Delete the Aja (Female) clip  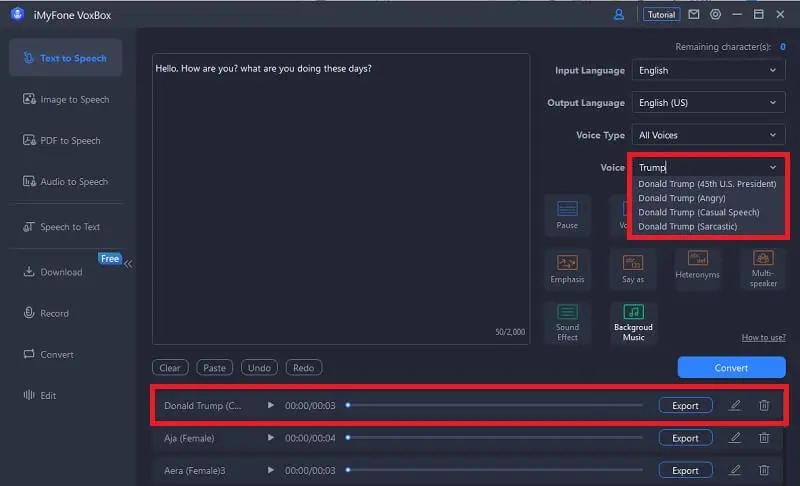tap(764, 438)
